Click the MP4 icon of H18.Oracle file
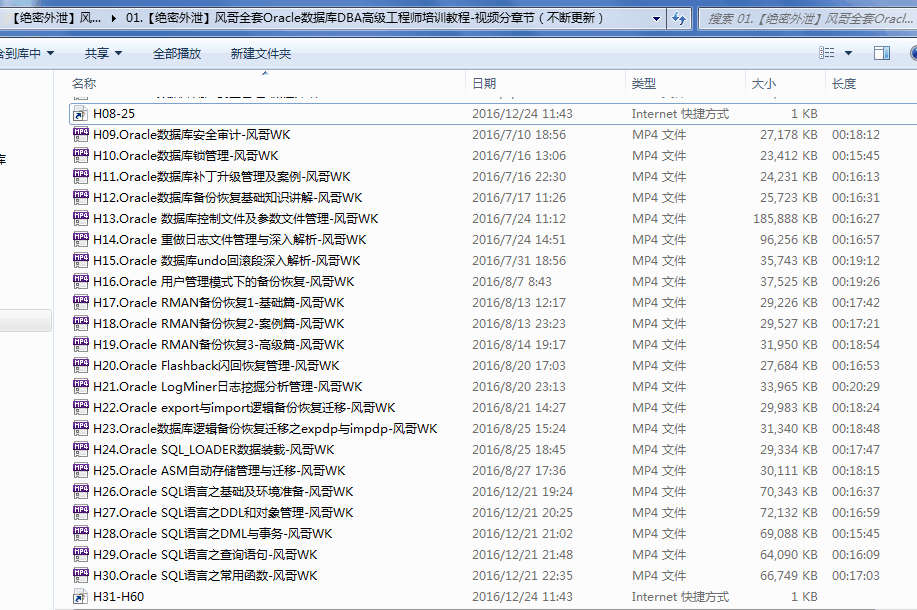This screenshot has height=610, width=917. click(x=80, y=323)
